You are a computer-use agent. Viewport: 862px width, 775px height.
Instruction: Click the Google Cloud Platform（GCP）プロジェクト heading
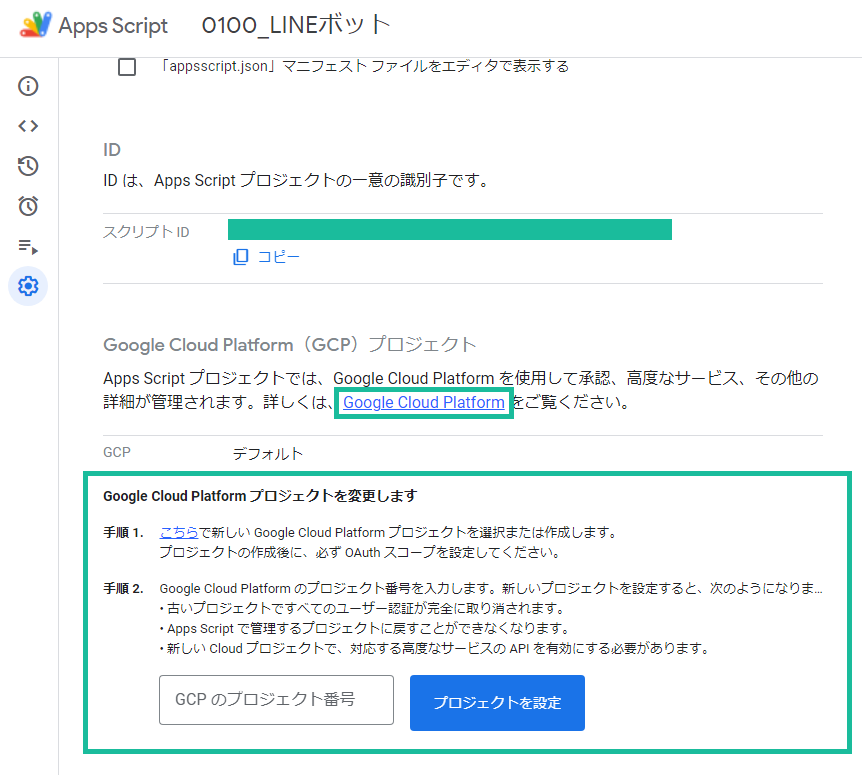(x=290, y=345)
